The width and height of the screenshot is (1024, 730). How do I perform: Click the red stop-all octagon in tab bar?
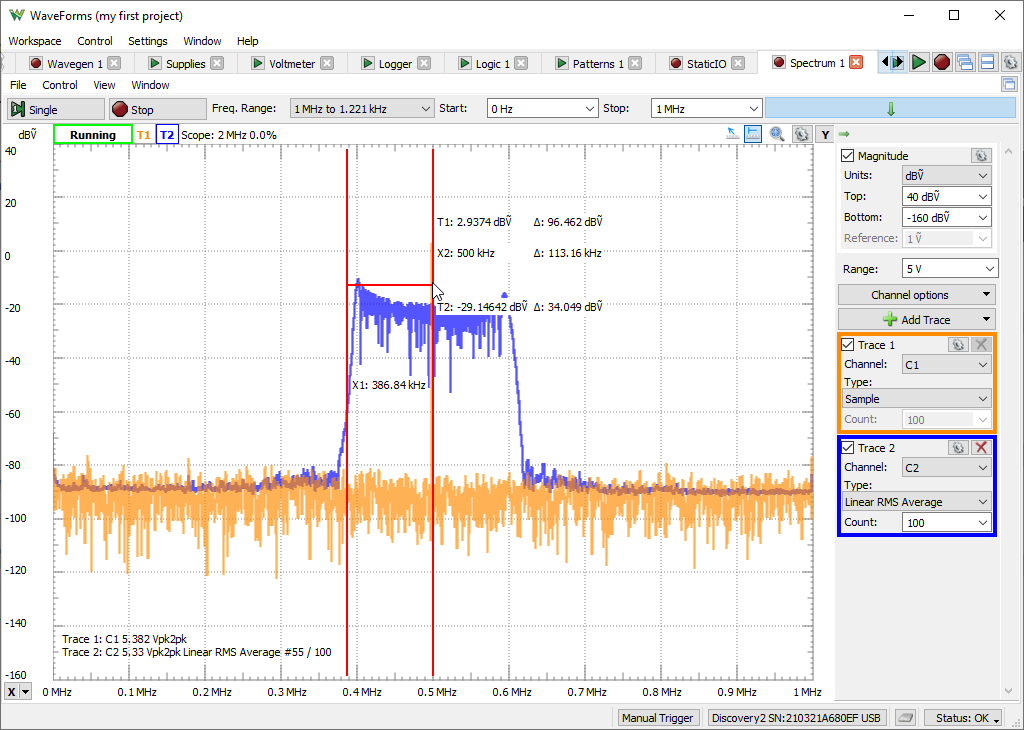pyautogui.click(x=942, y=63)
